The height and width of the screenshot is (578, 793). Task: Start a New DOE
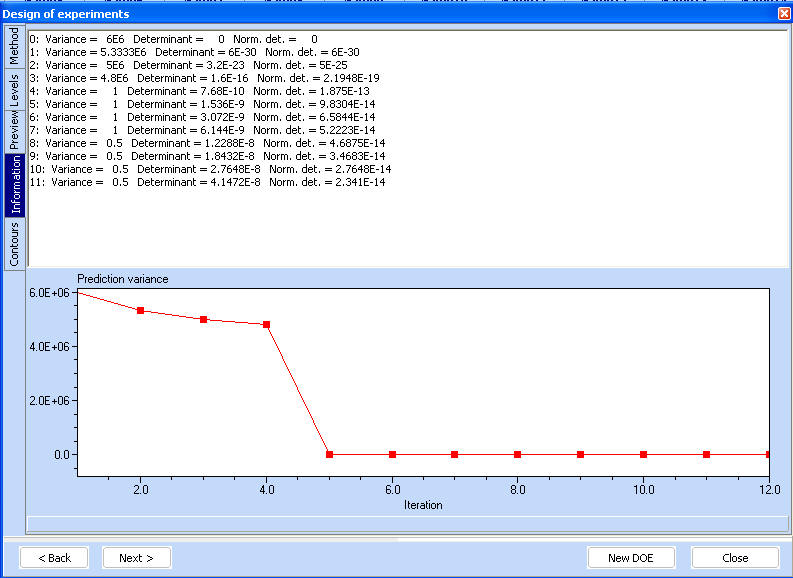[x=630, y=558]
